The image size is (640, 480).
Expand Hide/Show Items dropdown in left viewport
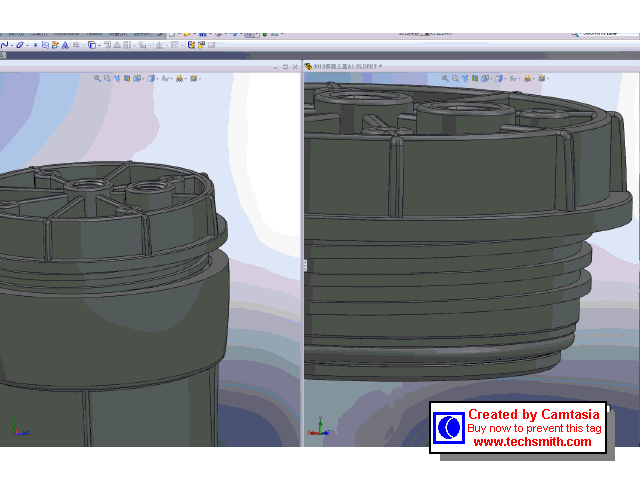point(171,79)
